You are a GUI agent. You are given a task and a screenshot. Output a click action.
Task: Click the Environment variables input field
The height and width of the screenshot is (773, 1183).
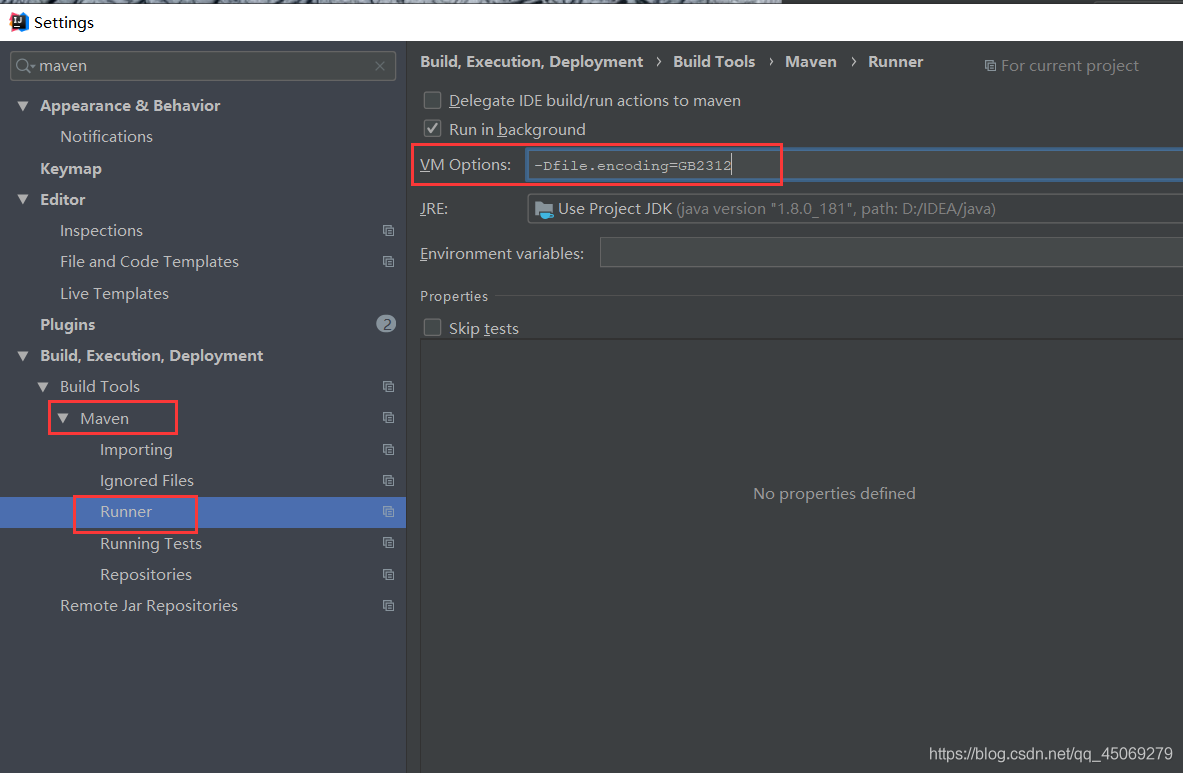(891, 253)
